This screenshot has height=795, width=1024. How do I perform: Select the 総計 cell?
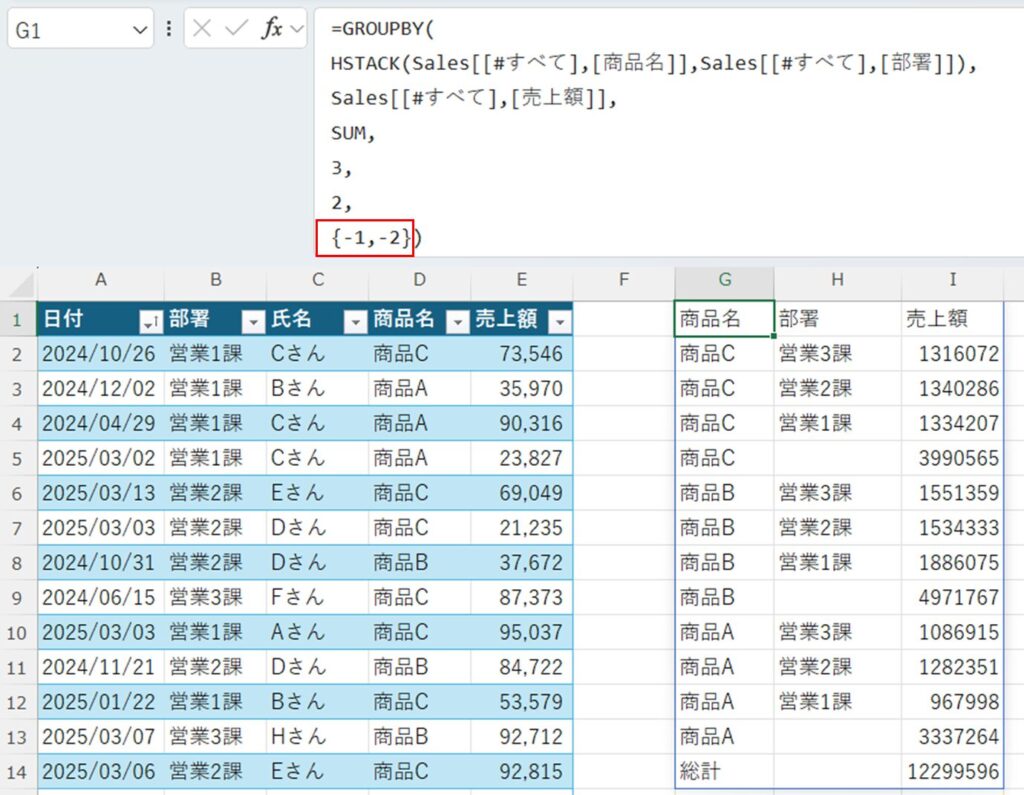[725, 771]
